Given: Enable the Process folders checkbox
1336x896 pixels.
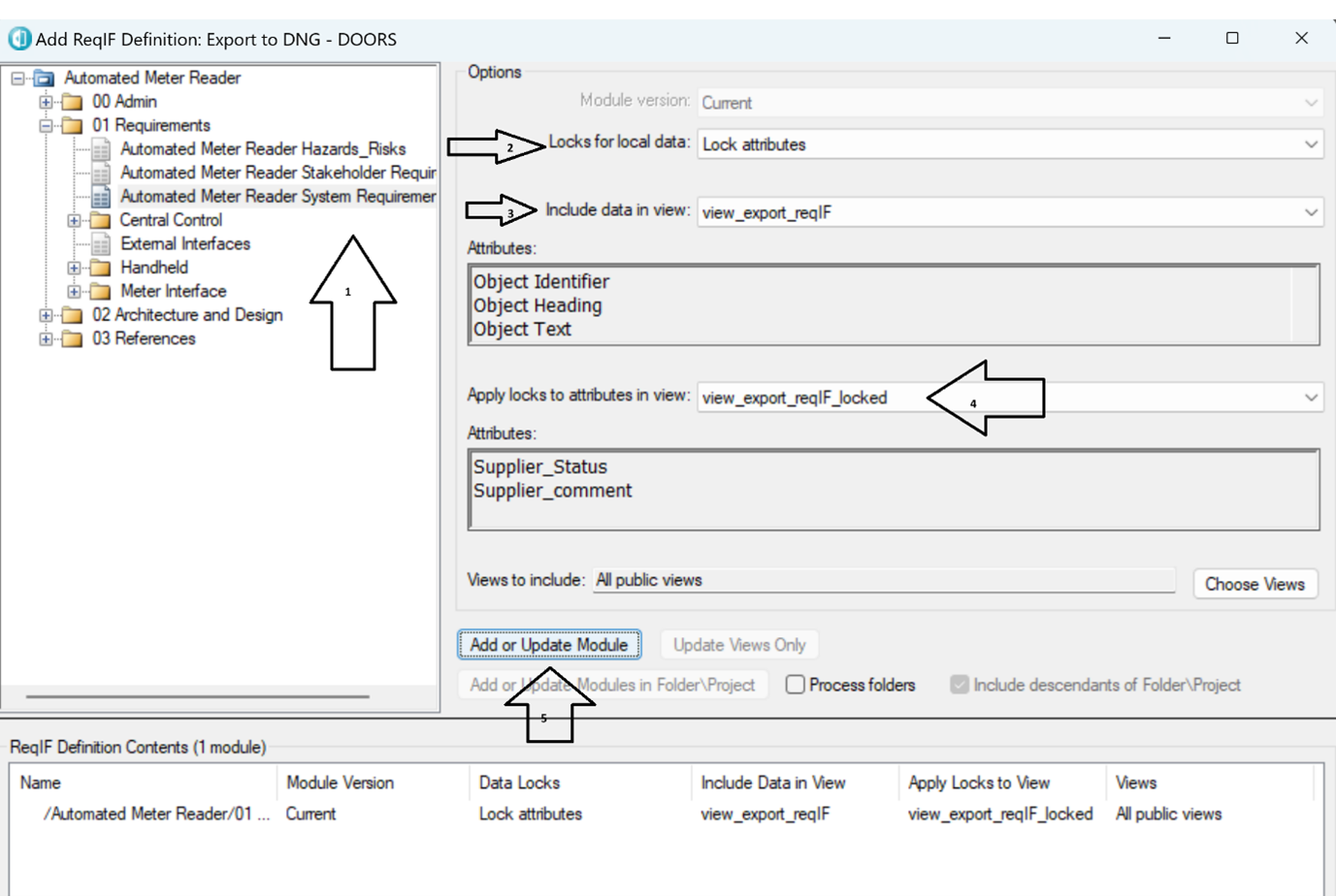Looking at the screenshot, I should pyautogui.click(x=795, y=685).
